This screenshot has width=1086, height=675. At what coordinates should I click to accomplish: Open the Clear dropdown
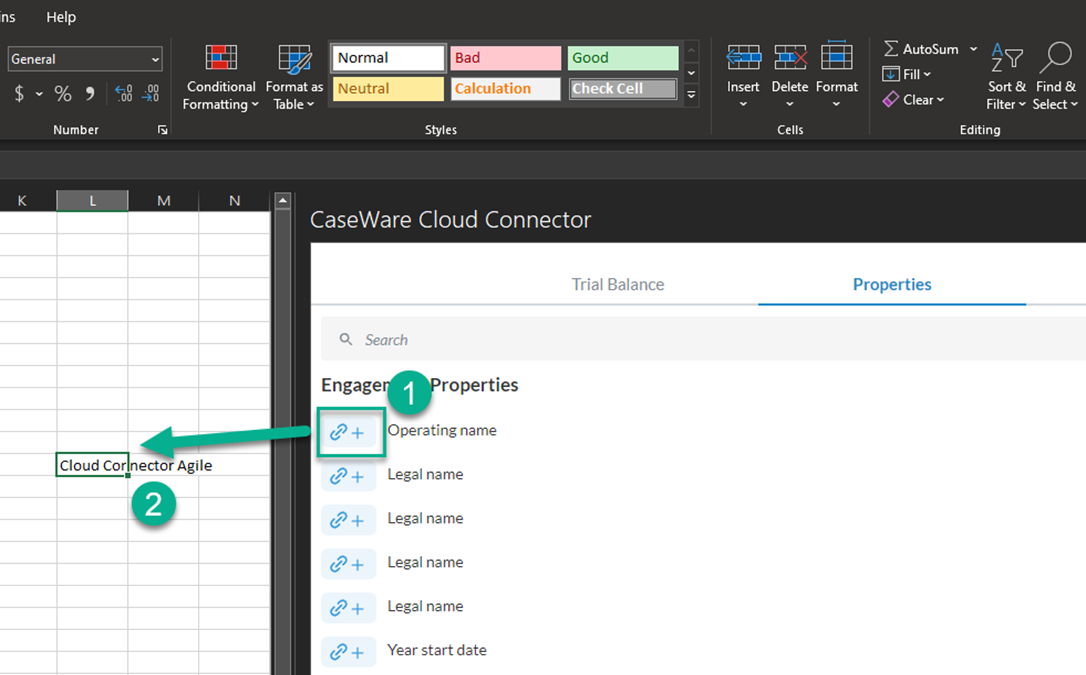pyautogui.click(x=914, y=100)
